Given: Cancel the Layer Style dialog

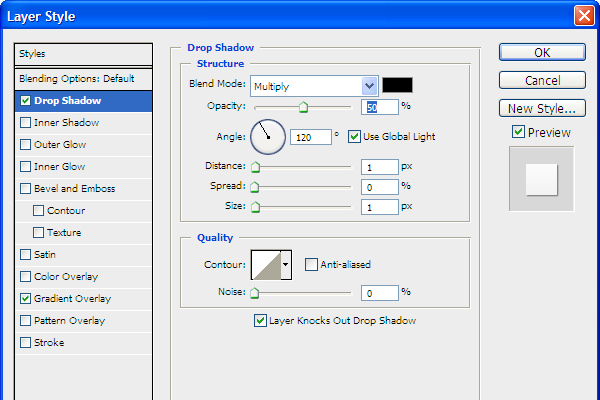Looking at the screenshot, I should (x=542, y=80).
